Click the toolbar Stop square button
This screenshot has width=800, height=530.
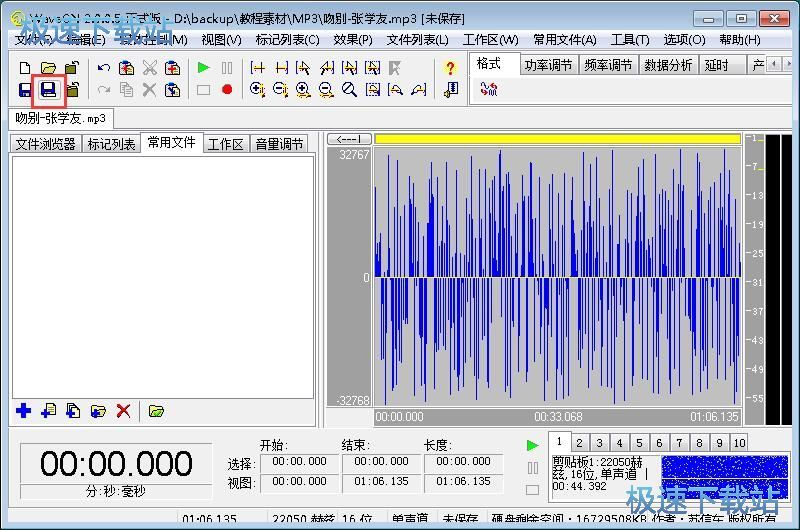tap(204, 90)
